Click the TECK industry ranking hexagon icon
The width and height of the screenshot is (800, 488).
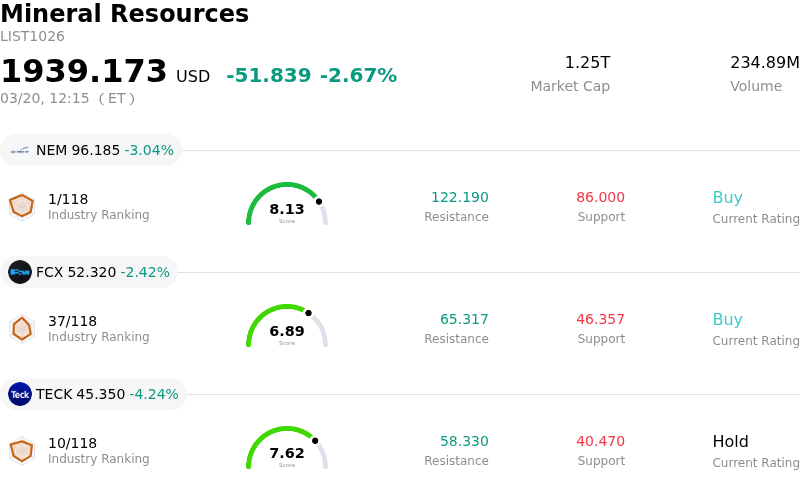[21, 450]
